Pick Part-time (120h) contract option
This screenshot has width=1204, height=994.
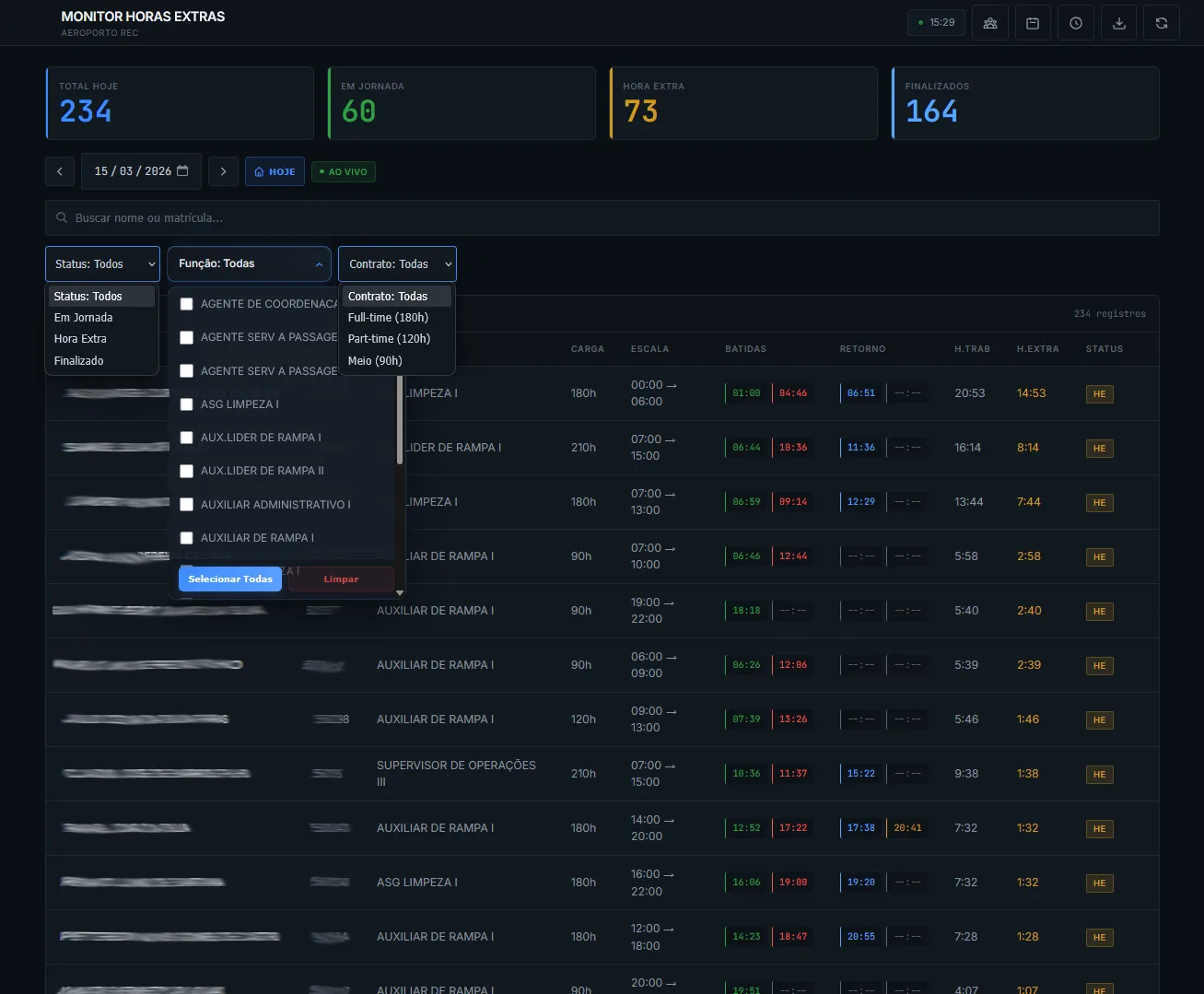(397, 339)
